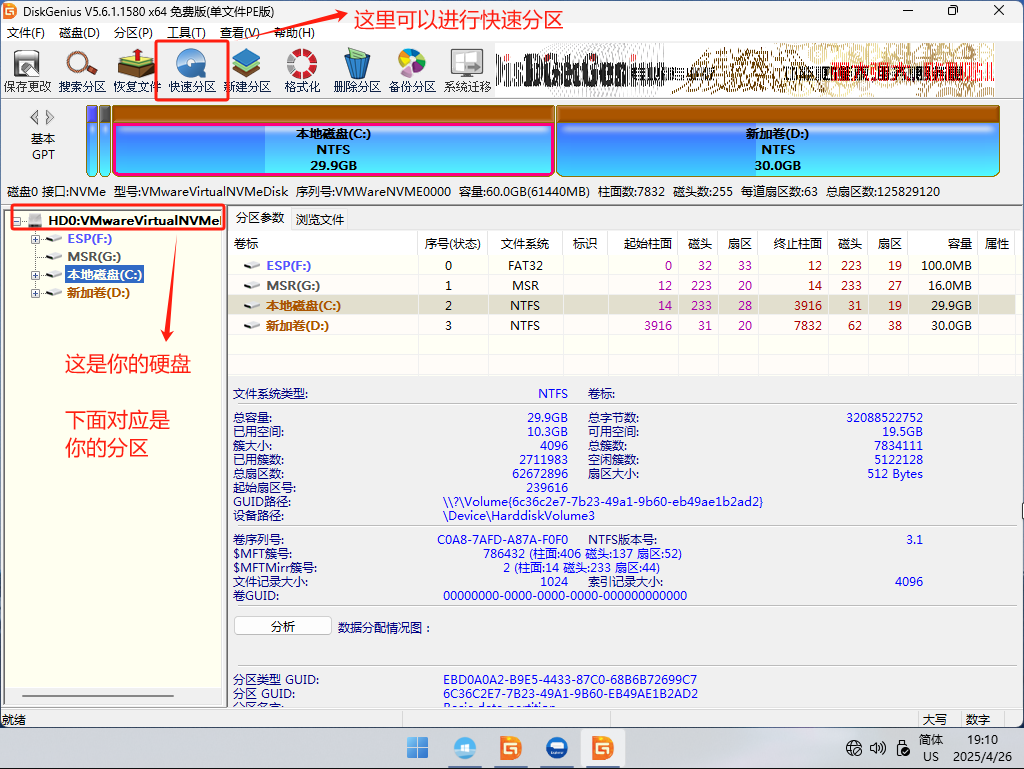Go to next disk with right arrow
Image resolution: width=1024 pixels, height=769 pixels.
tap(50, 118)
